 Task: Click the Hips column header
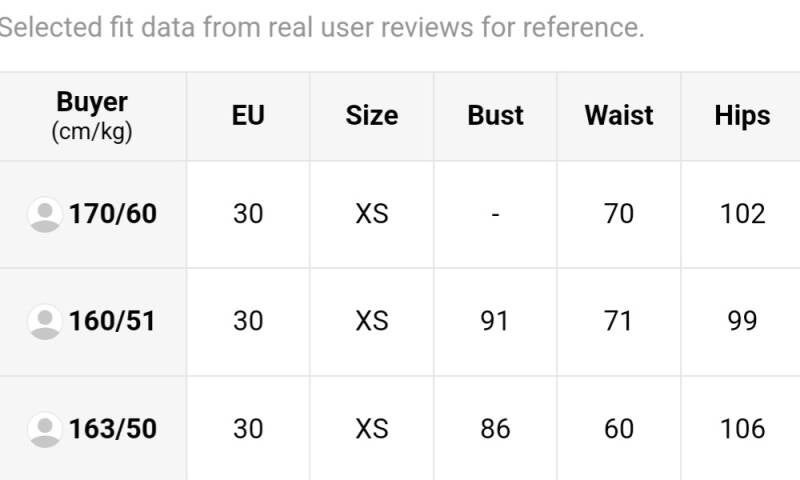[742, 116]
